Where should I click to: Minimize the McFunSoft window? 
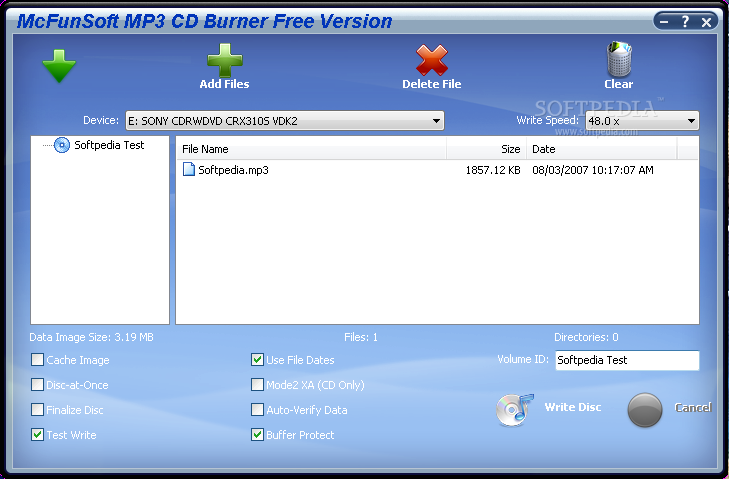point(664,21)
